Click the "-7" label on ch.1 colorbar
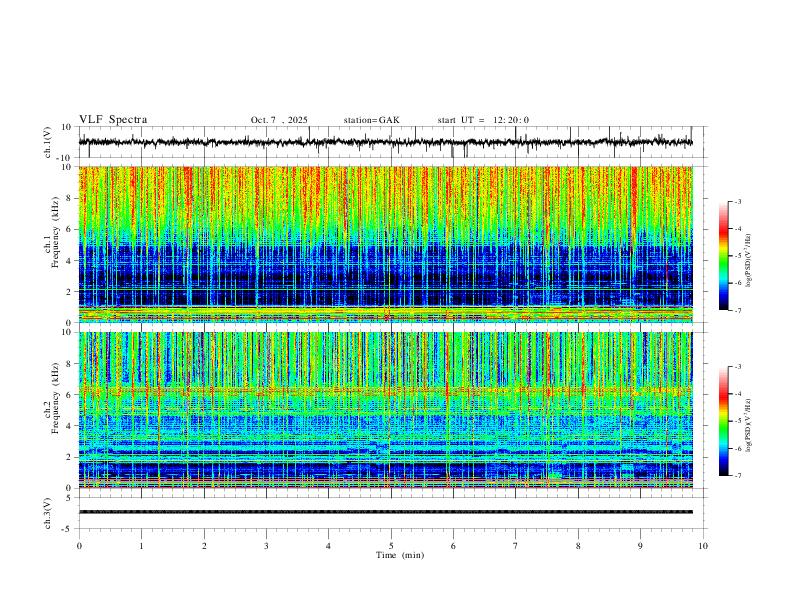792x612 pixels. pos(738,310)
